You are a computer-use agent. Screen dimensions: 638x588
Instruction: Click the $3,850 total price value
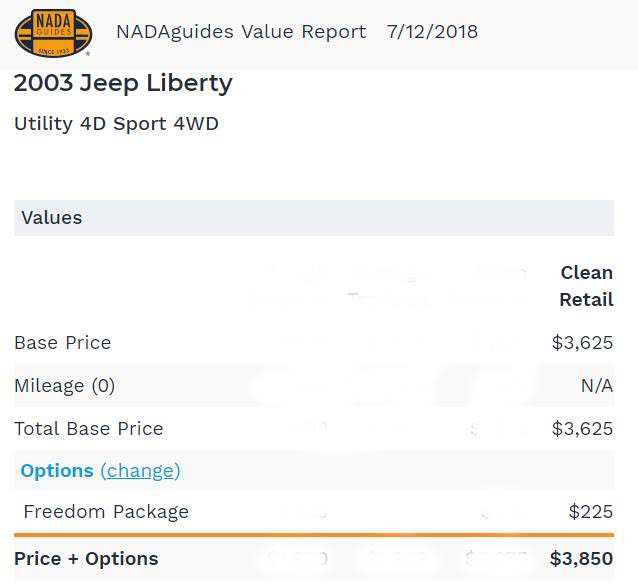tap(581, 558)
